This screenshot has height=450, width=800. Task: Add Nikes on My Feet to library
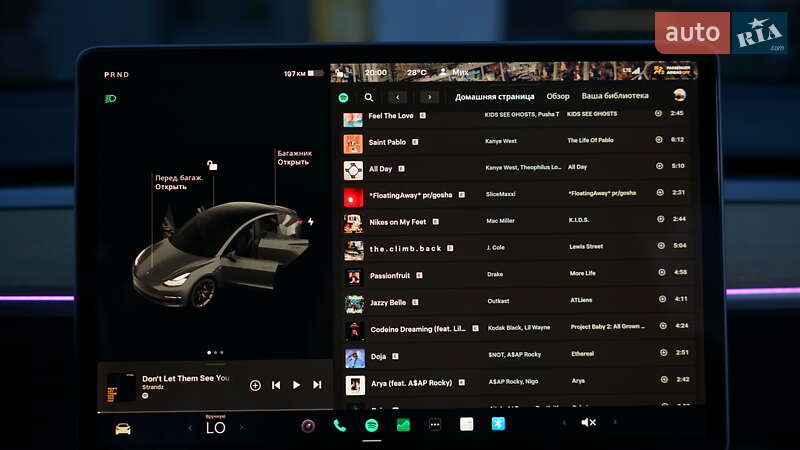click(x=660, y=219)
